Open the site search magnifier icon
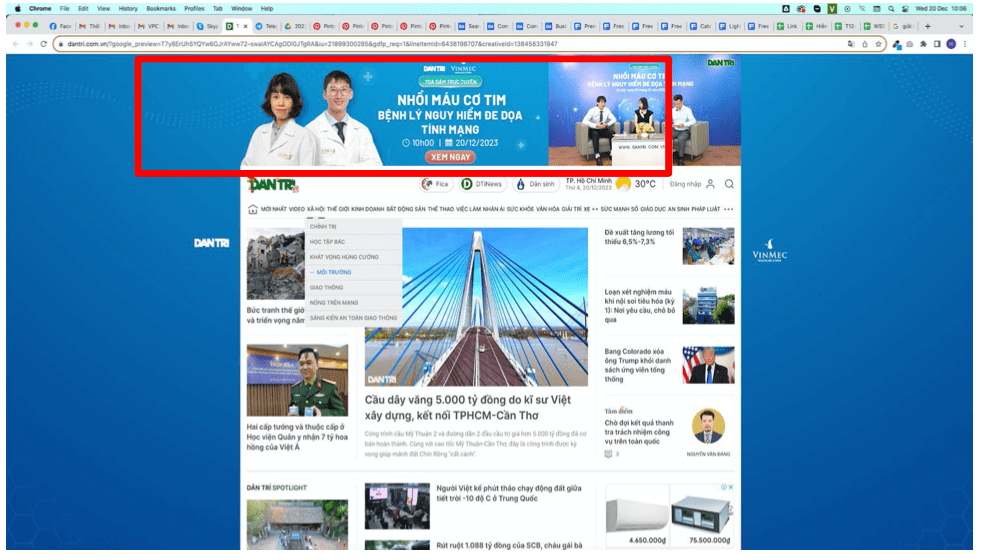The height and width of the screenshot is (560, 982). tap(730, 184)
